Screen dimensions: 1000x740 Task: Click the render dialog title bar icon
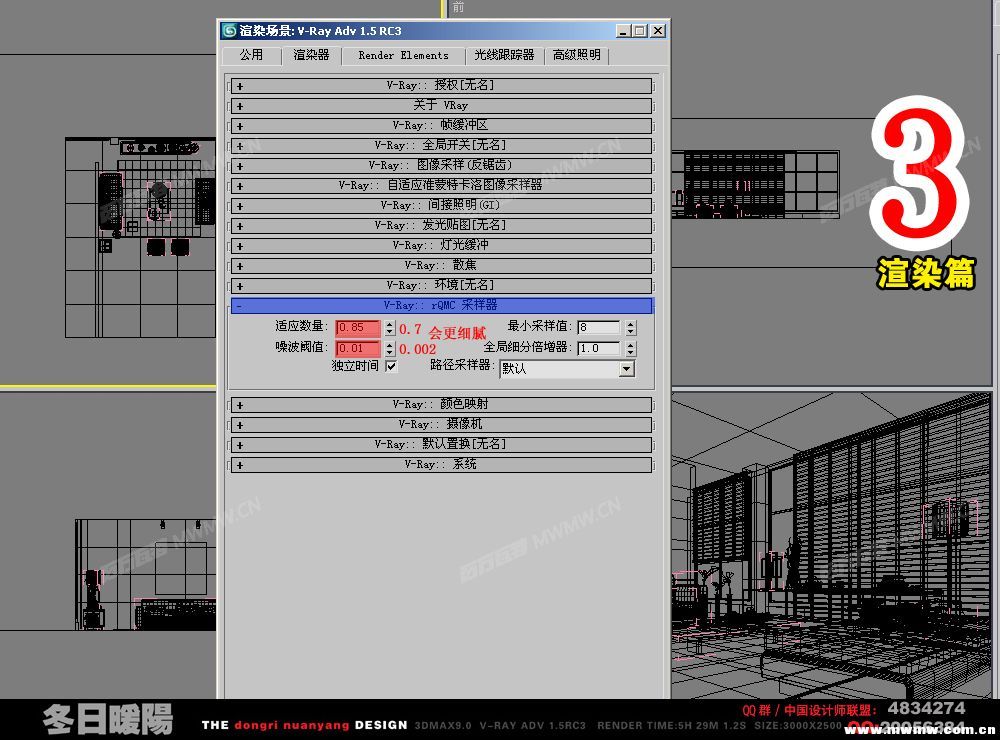(x=230, y=31)
